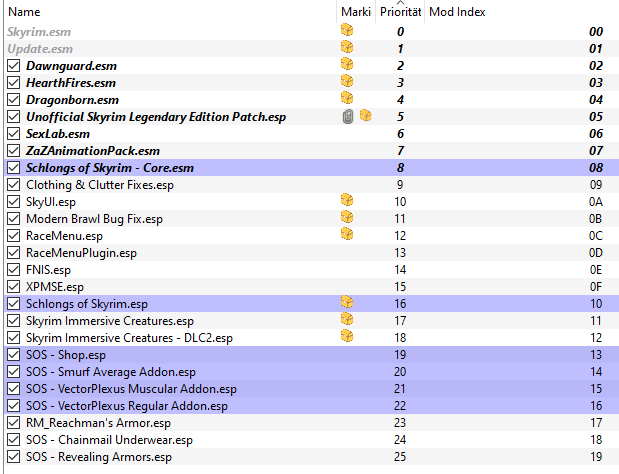619x474 pixels.
Task: Click the archive icon in SkyUI.esp row
Action: point(347,200)
